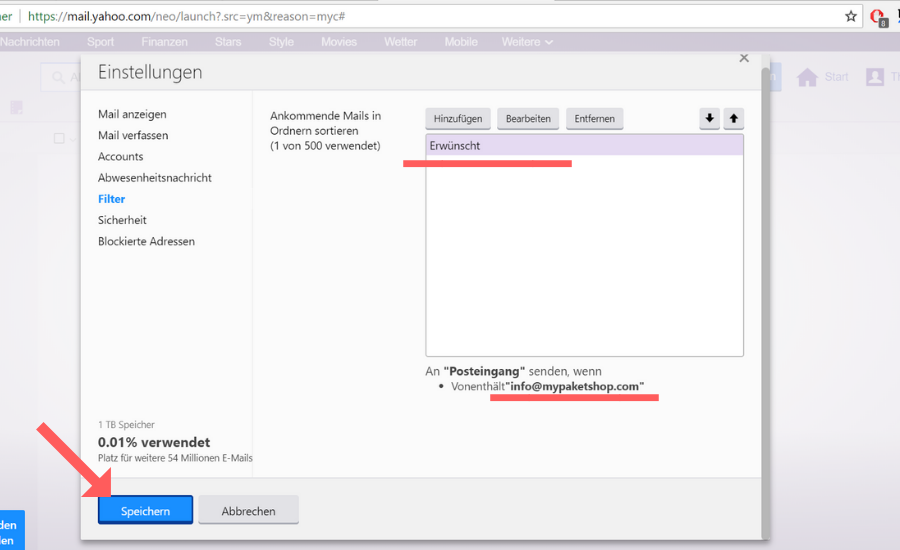Open the Sicherheit settings section
The width and height of the screenshot is (900, 550).
tap(122, 220)
